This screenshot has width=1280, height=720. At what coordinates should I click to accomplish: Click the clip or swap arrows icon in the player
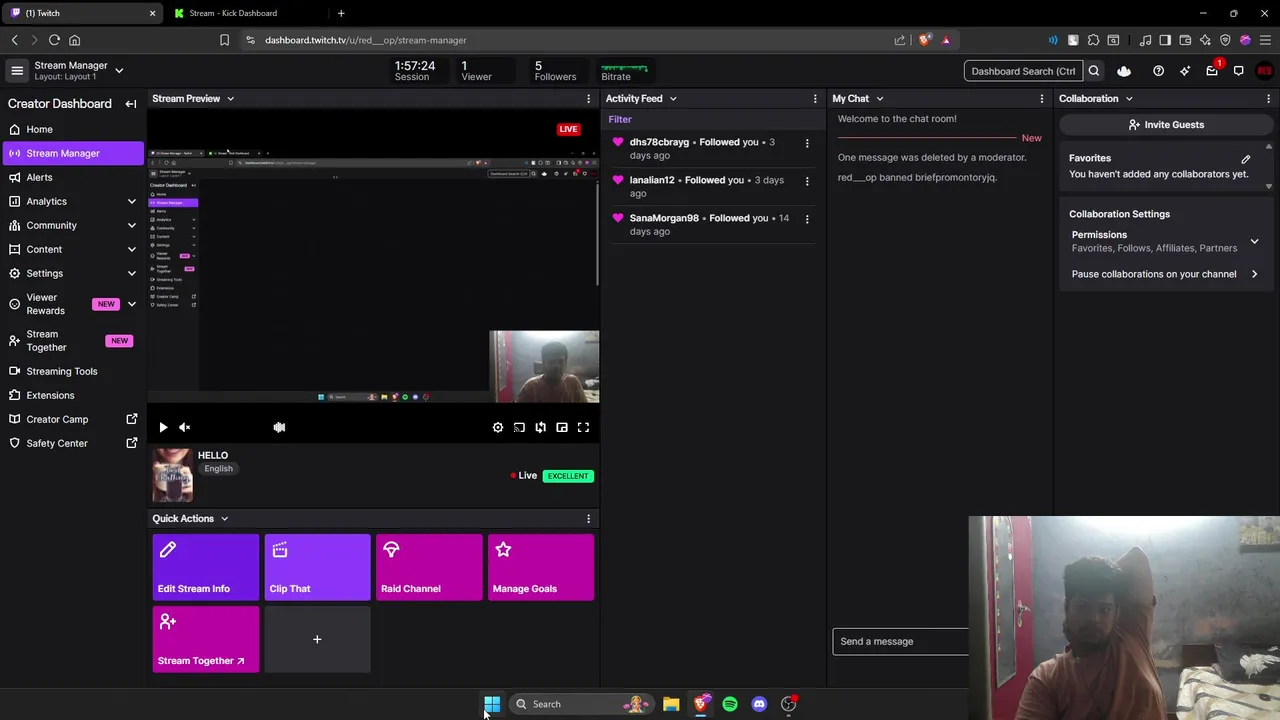(540, 427)
